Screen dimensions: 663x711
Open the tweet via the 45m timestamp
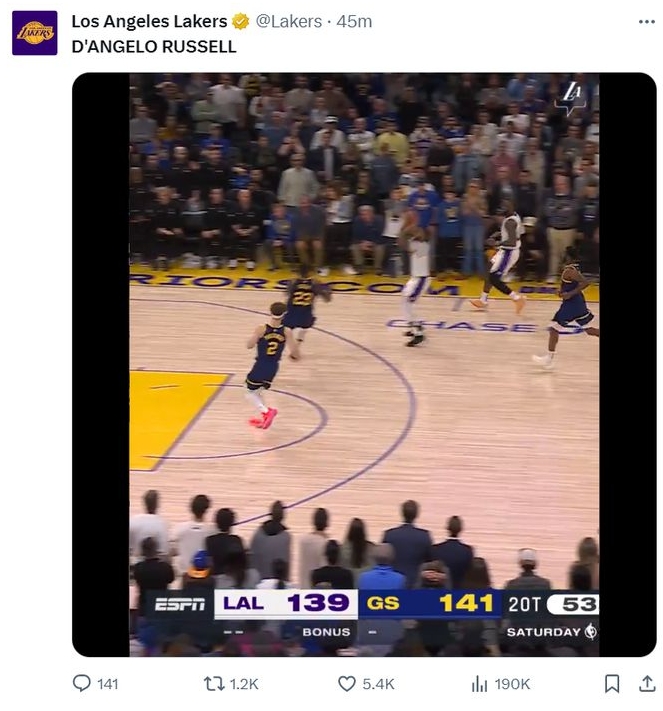coord(354,22)
